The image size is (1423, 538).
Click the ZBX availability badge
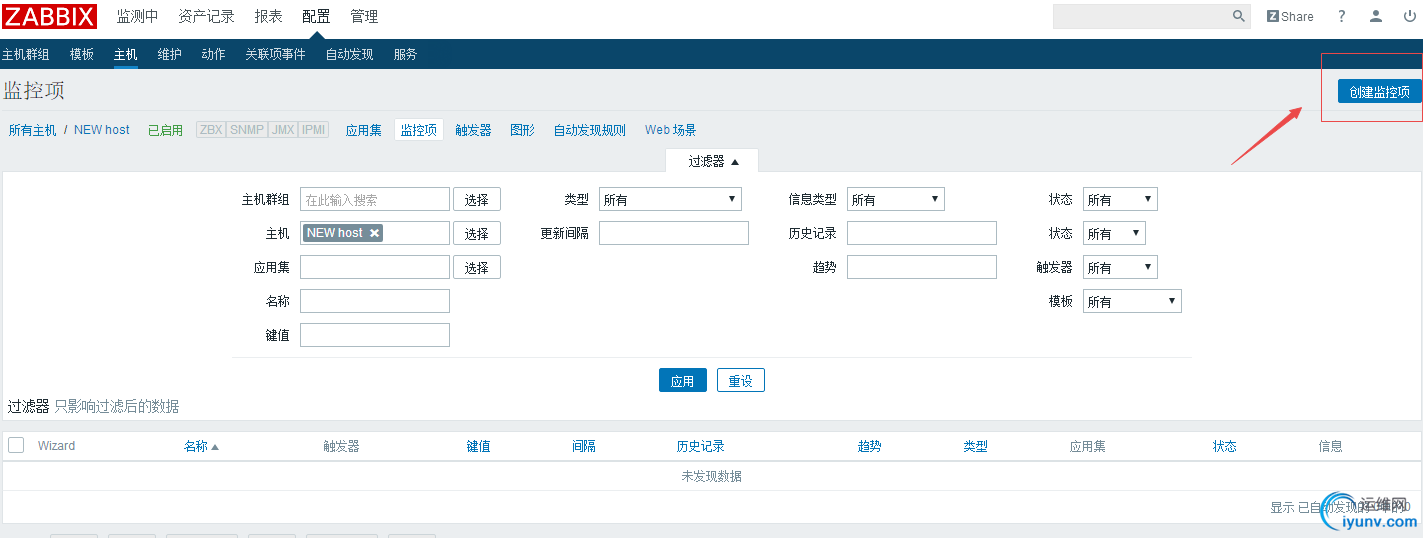point(211,130)
